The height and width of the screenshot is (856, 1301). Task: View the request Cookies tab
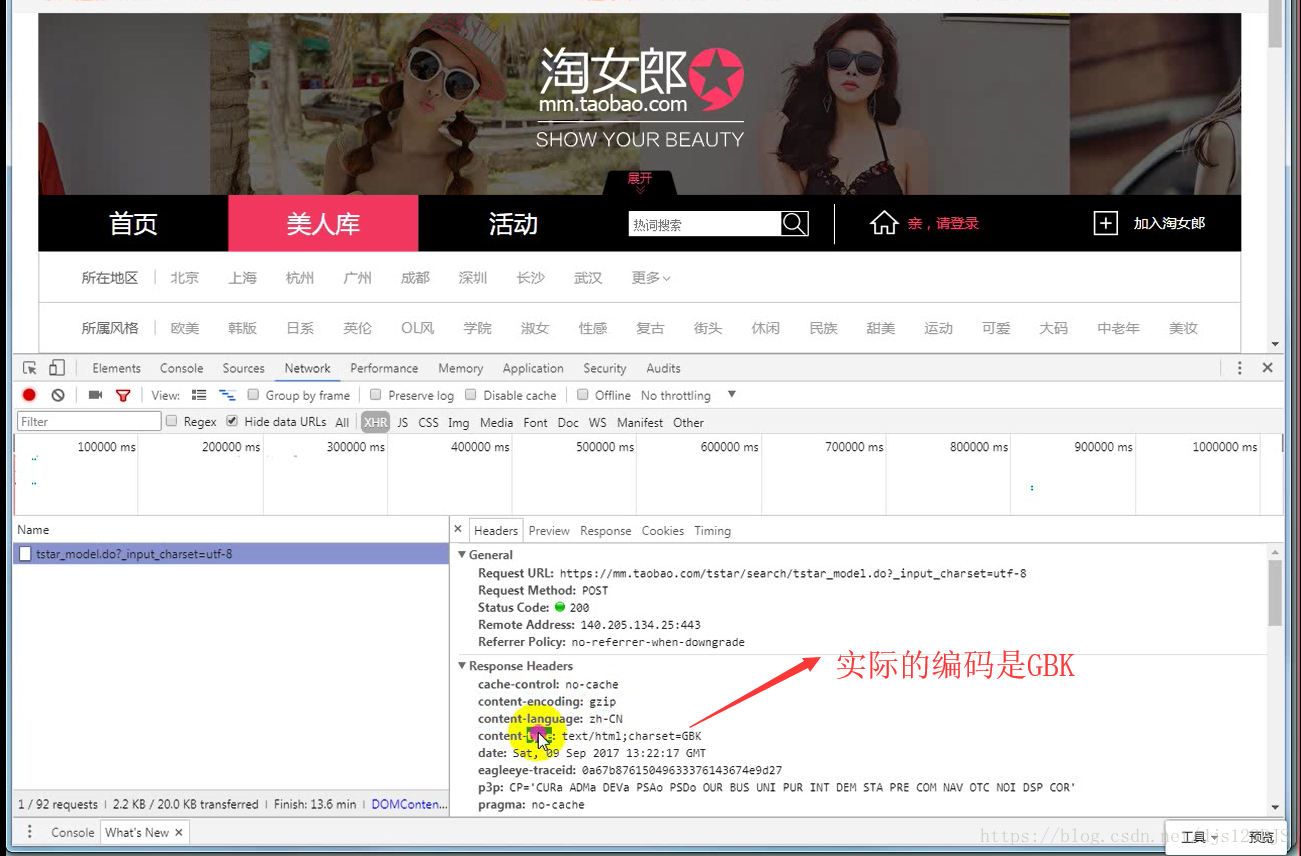click(x=663, y=531)
